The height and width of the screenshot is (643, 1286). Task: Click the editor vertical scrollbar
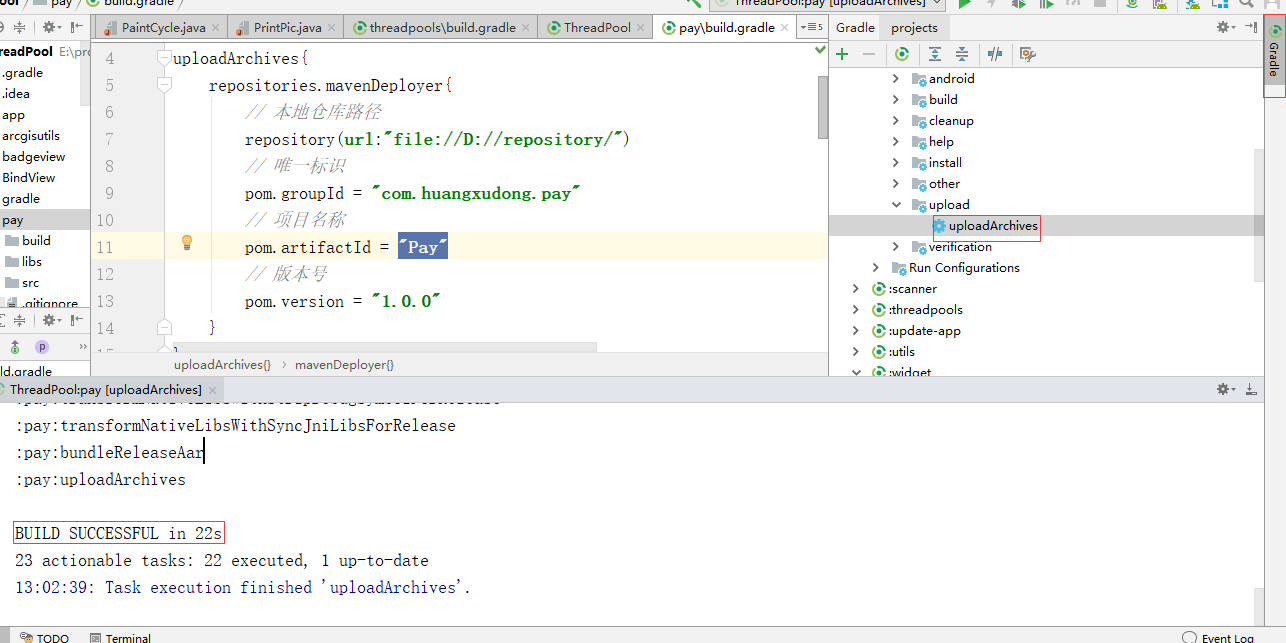pos(823,107)
